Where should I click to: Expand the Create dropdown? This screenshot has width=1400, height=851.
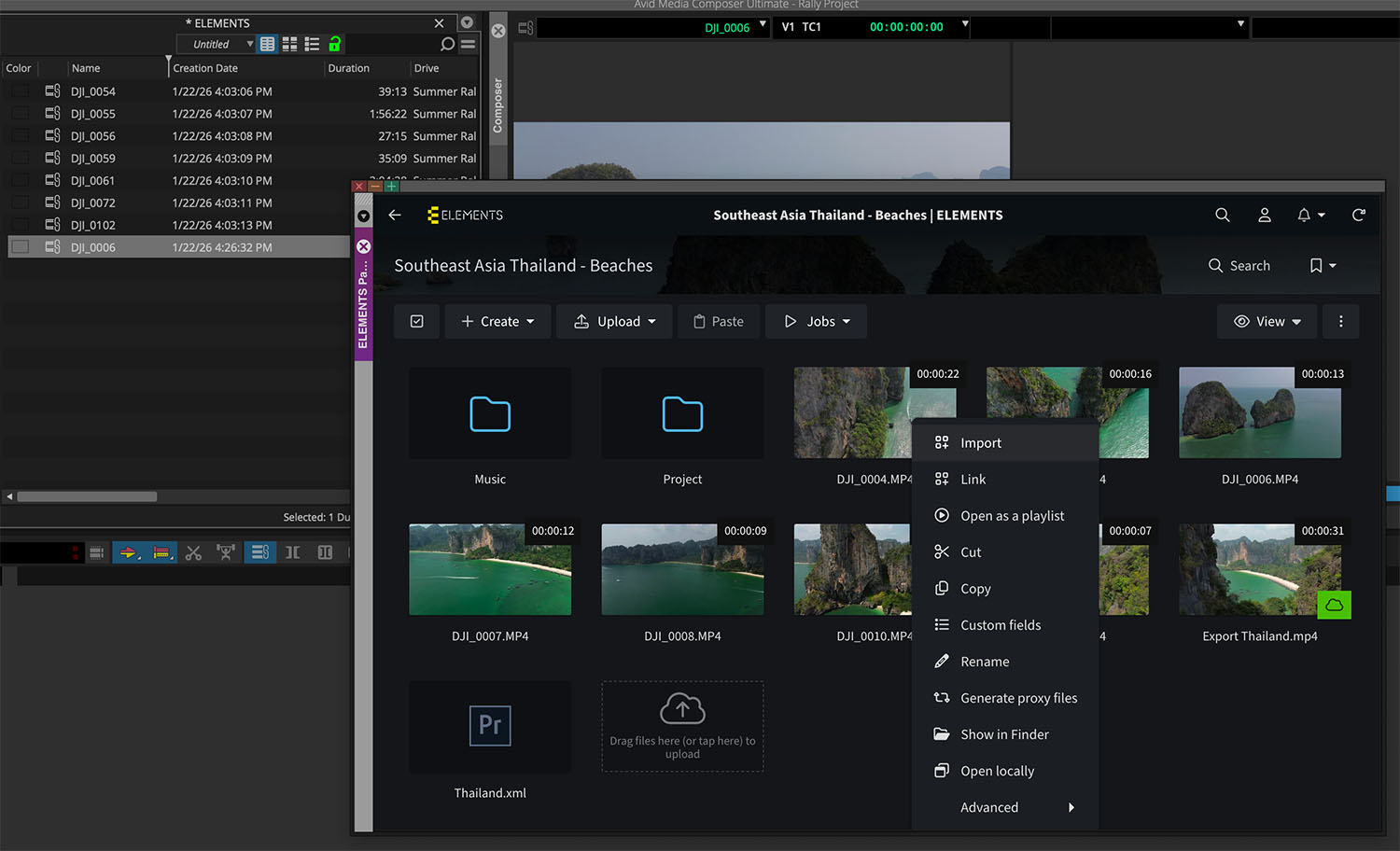498,322
